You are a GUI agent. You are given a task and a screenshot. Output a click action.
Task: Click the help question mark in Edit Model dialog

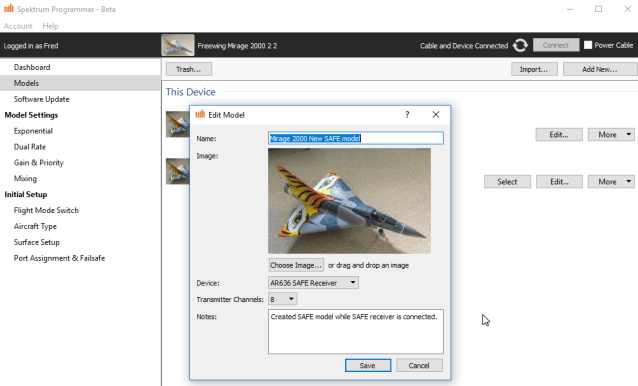407,115
